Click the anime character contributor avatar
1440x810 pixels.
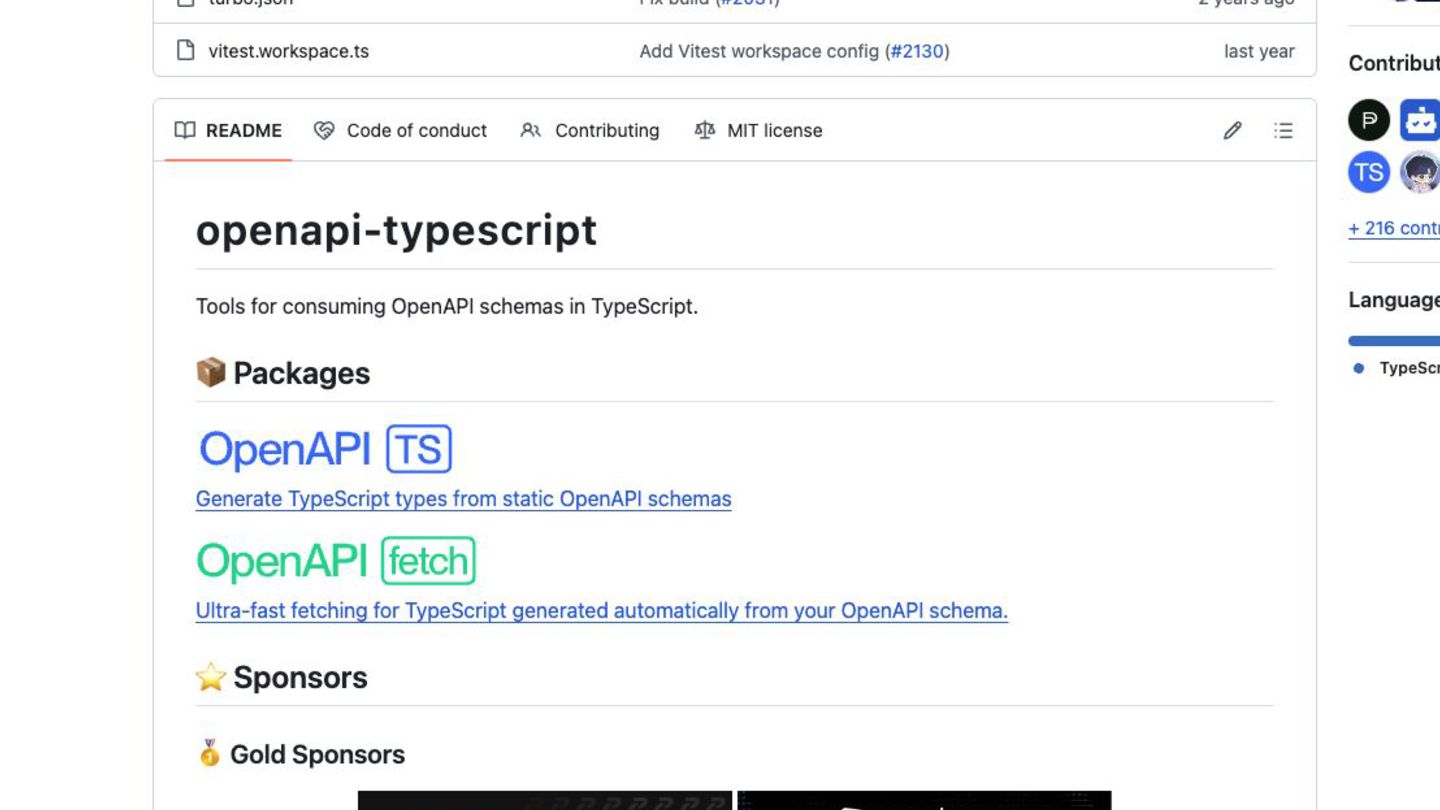point(1420,172)
